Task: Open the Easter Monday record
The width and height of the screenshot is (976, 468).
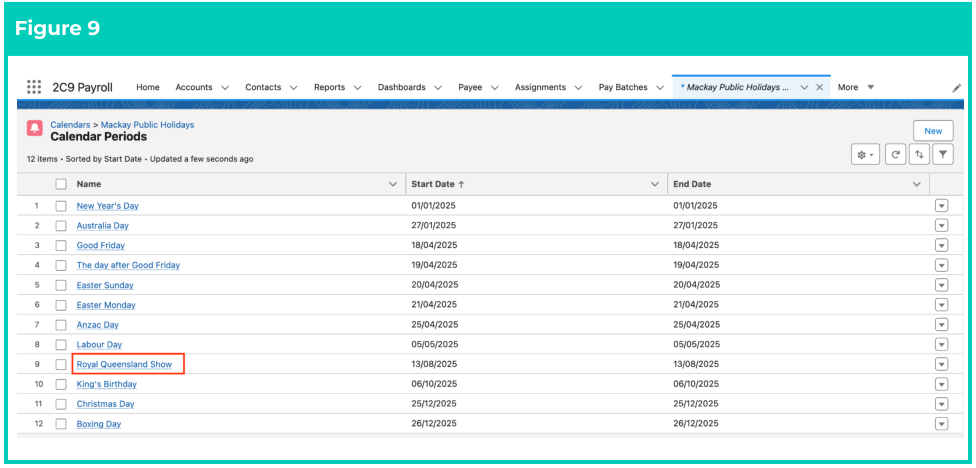Action: coord(106,305)
